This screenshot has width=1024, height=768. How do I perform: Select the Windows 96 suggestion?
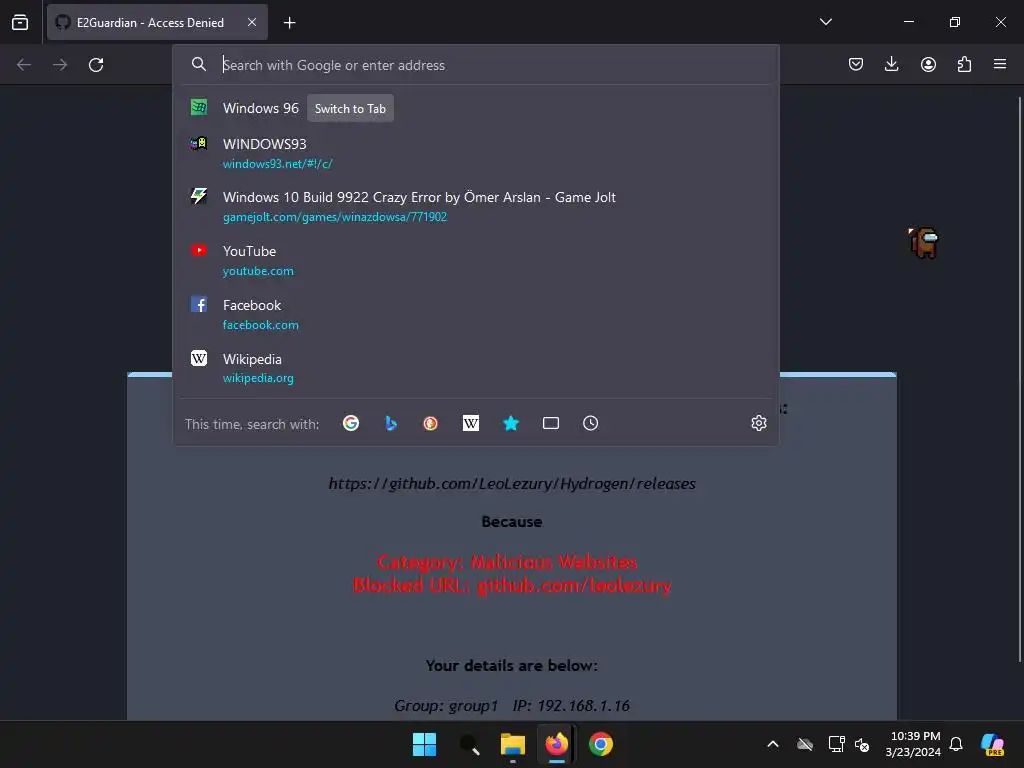pyautogui.click(x=476, y=108)
